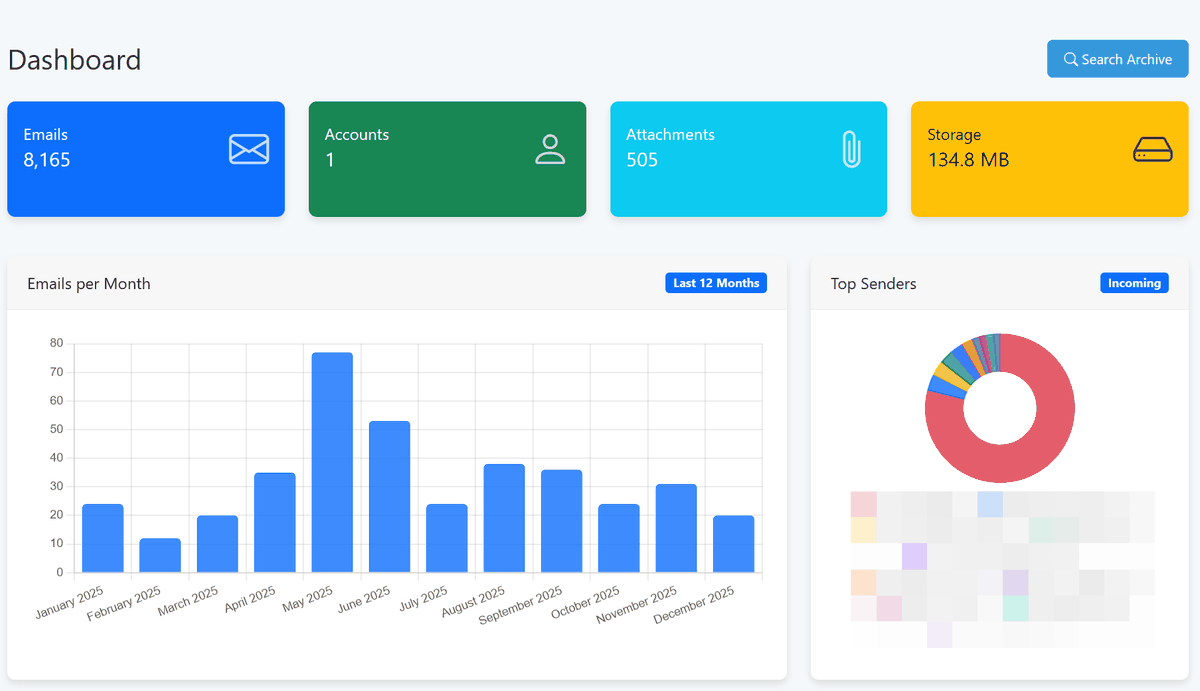Click the Dashboard page heading
The image size is (1200, 691).
click(75, 60)
